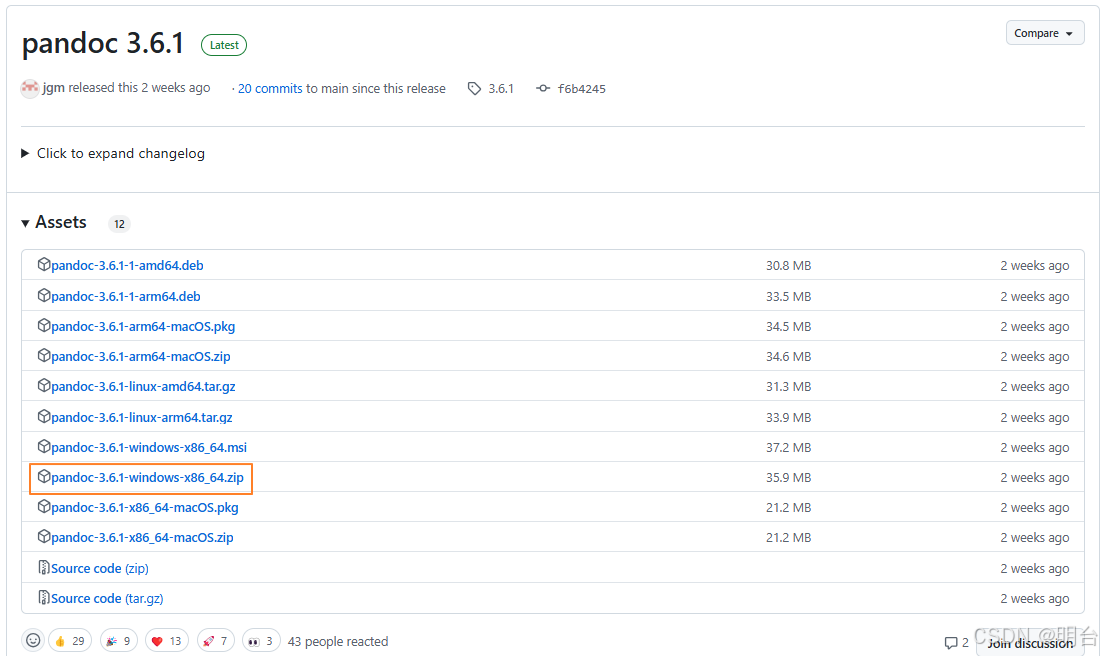Open commit f6b4245 link

582,89
